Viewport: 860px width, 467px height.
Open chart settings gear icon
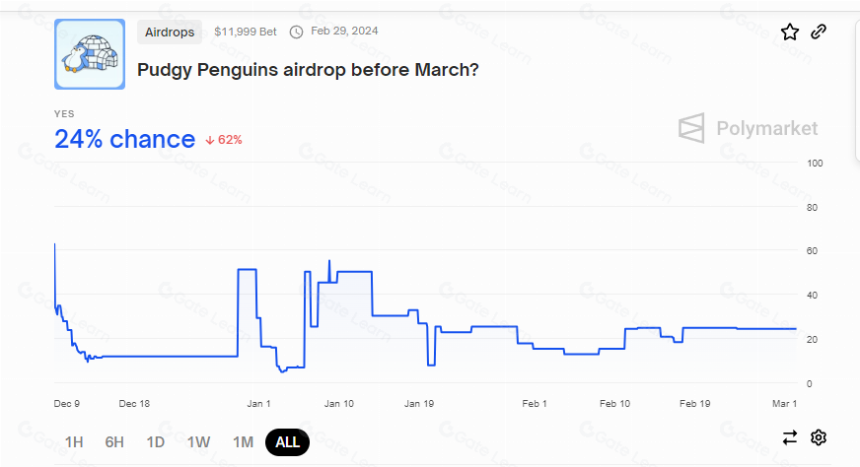tap(818, 438)
